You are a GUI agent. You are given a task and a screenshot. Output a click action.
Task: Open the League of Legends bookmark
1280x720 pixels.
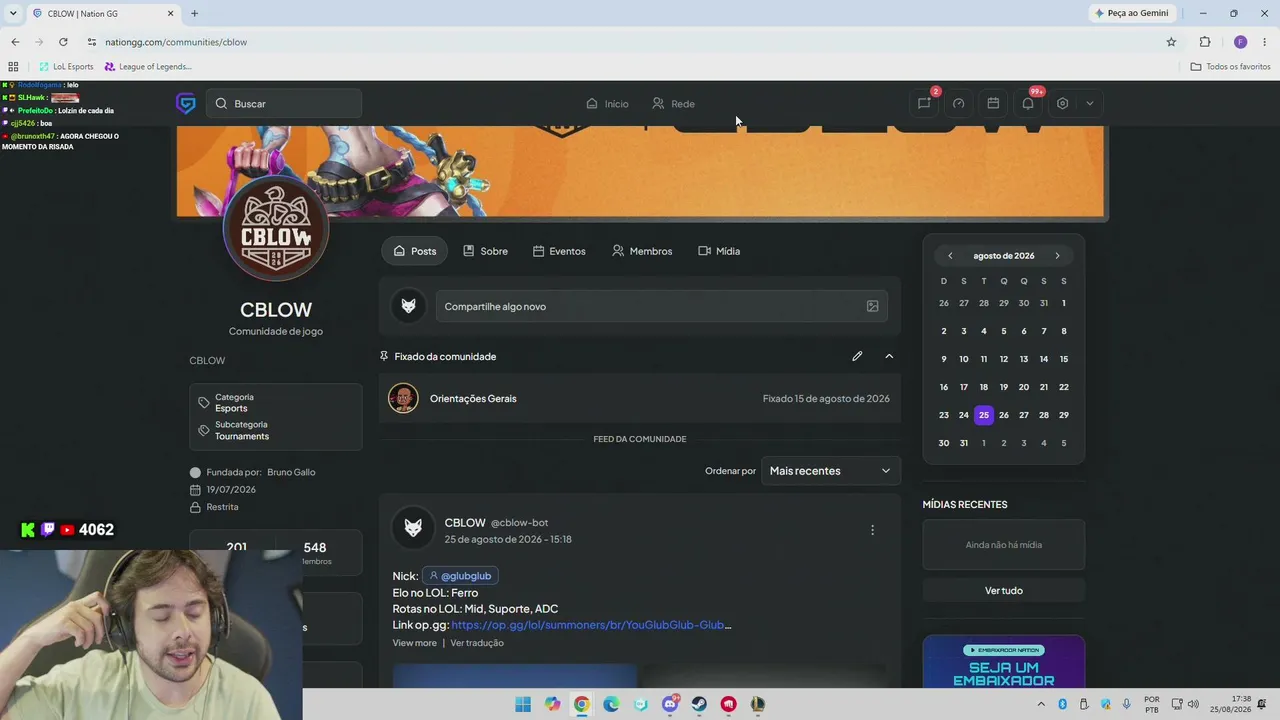[148, 67]
